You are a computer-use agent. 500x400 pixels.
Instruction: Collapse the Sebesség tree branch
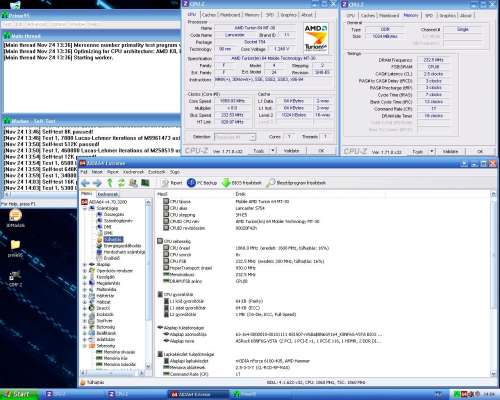click(x=85, y=346)
